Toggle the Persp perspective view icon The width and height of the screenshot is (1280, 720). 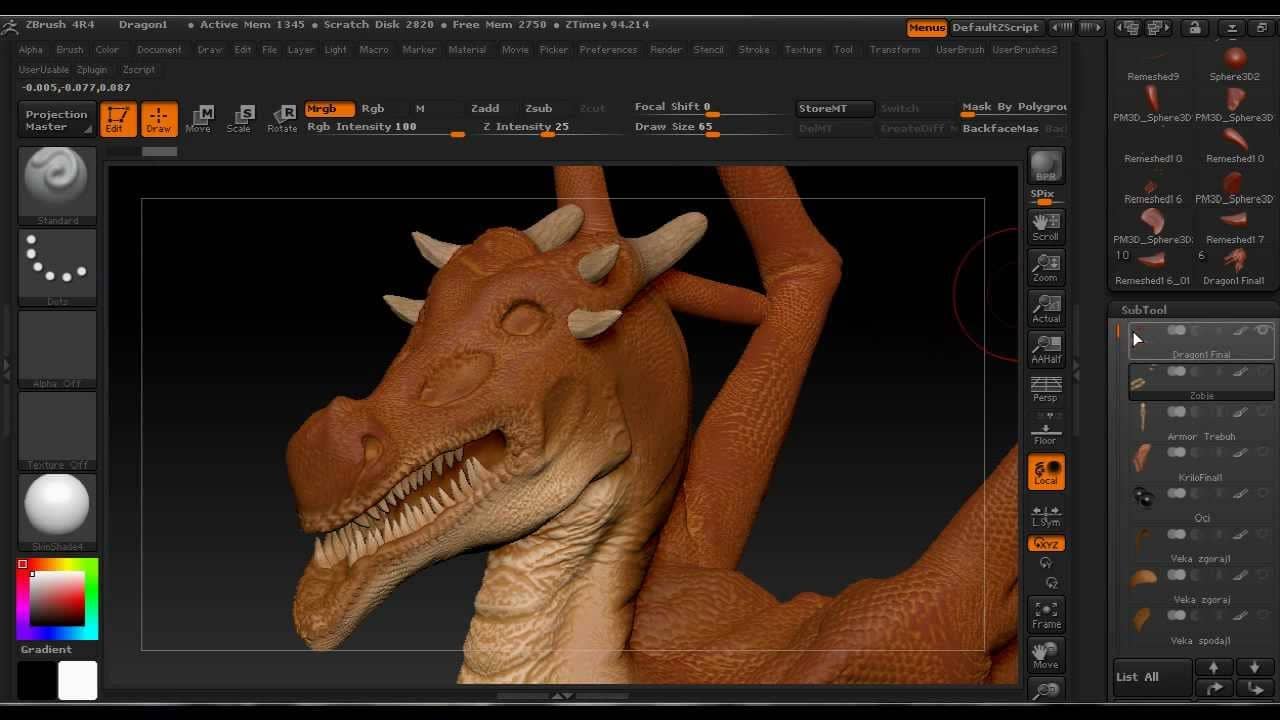[x=1046, y=389]
